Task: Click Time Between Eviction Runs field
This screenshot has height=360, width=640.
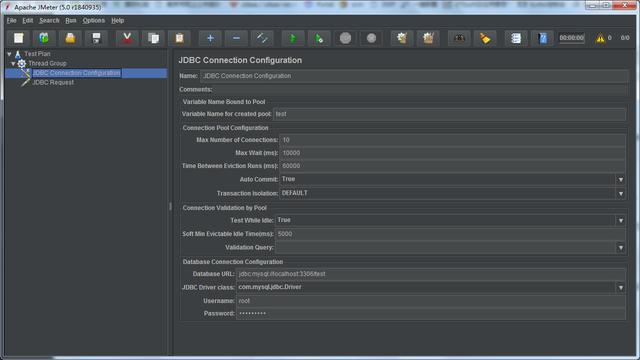Action: point(452,166)
